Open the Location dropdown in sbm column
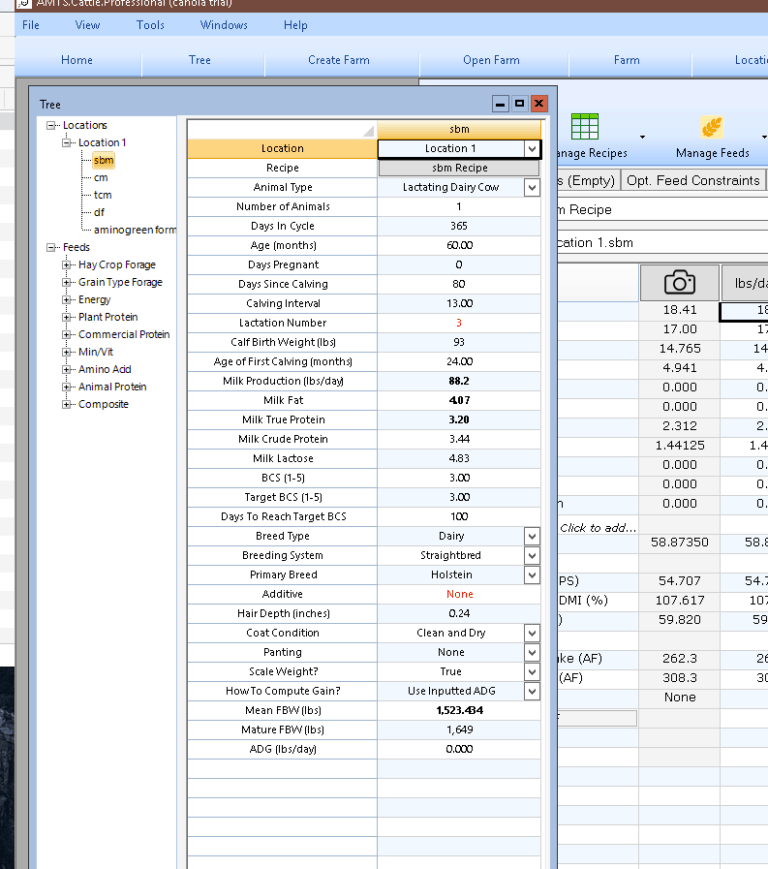 [x=532, y=149]
